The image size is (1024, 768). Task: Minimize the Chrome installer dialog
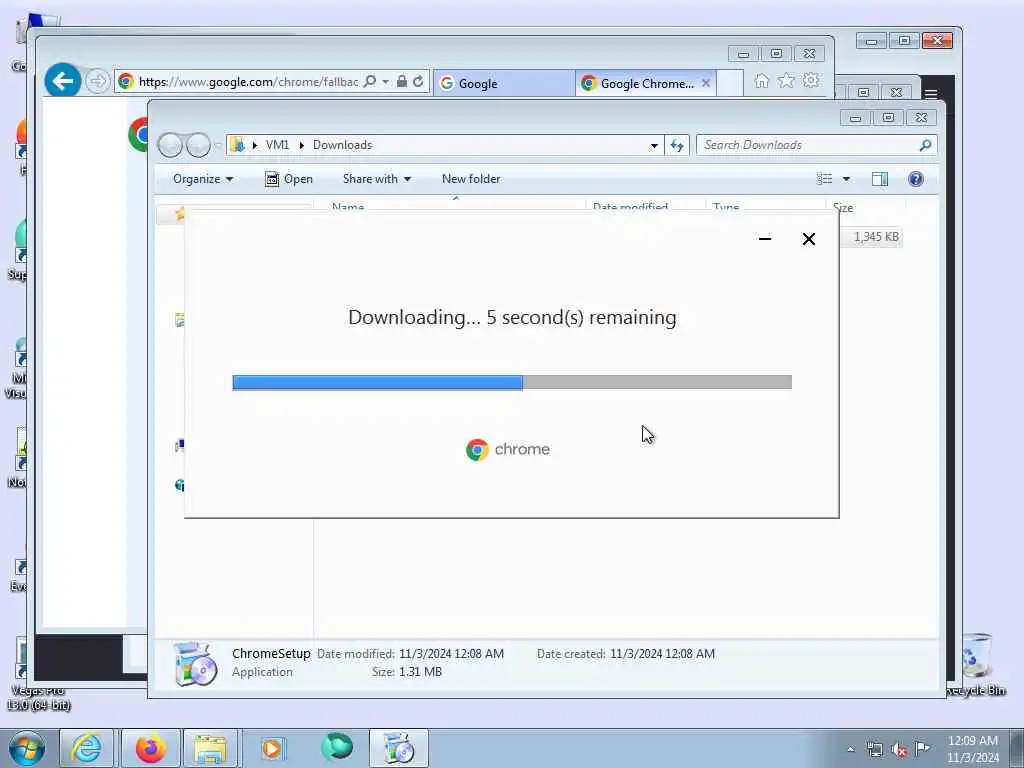tap(765, 239)
